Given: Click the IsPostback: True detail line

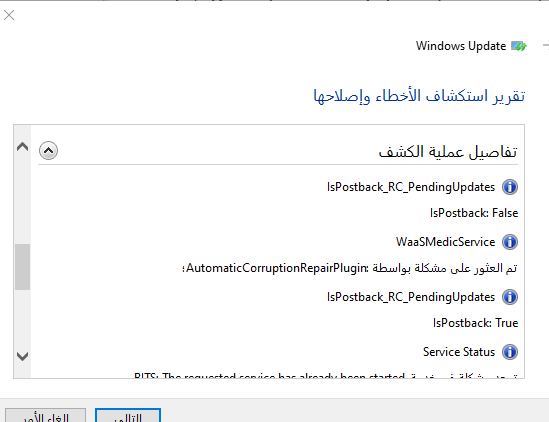Looking at the screenshot, I should pyautogui.click(x=475, y=323).
